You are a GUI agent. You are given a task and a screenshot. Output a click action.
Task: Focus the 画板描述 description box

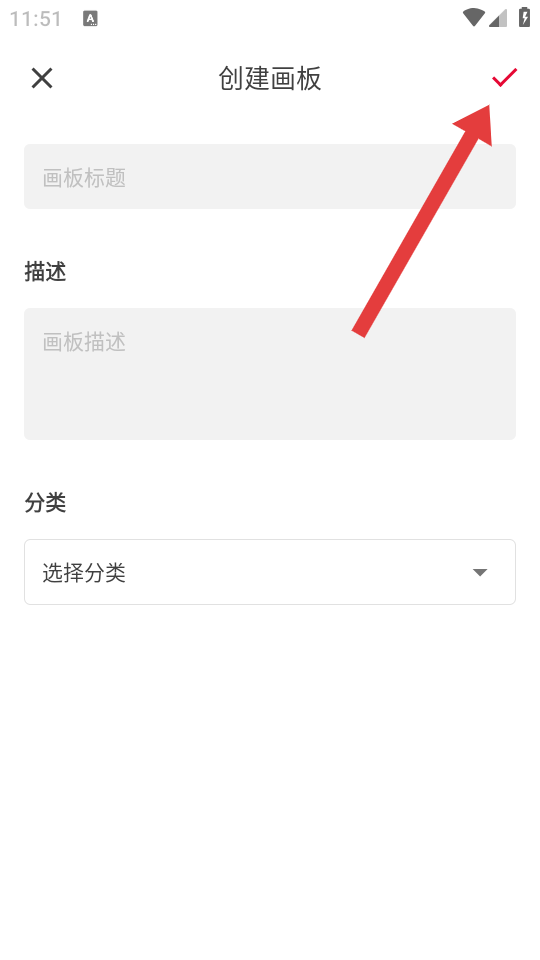tap(270, 373)
